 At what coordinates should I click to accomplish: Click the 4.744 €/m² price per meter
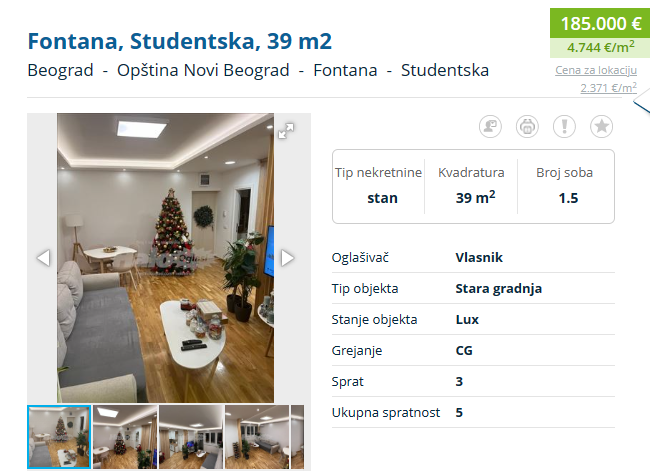[601, 47]
